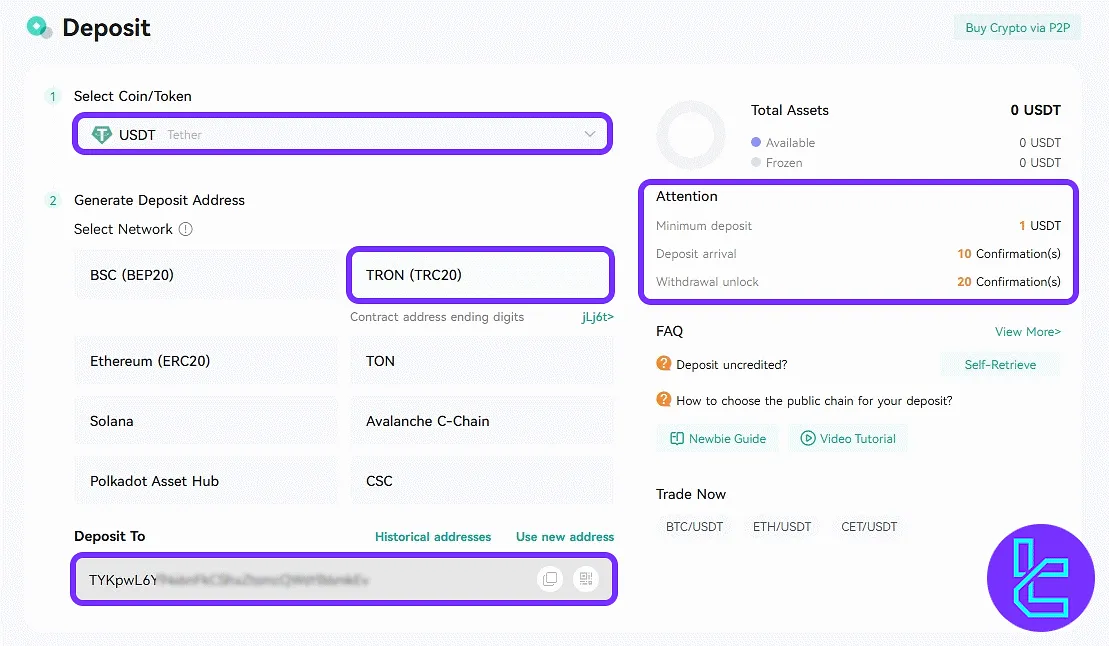Trade the BTC/USDT pair
Viewport: 1109px width, 646px height.
(x=695, y=526)
